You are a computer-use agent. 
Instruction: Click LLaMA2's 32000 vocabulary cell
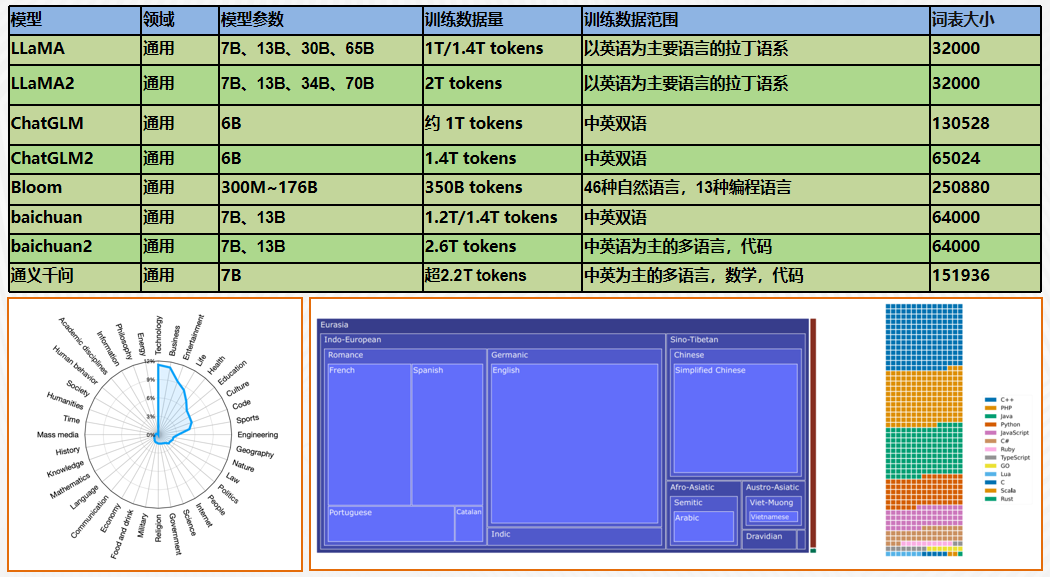(x=985, y=84)
